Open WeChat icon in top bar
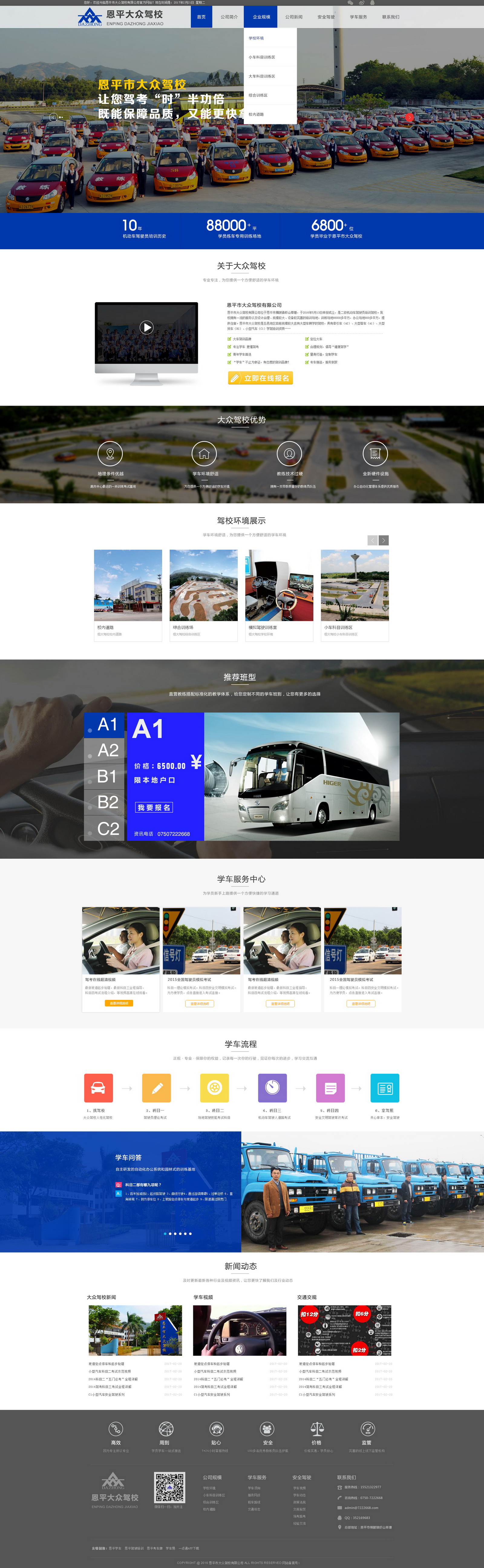The image size is (484, 1568). pos(350,2)
